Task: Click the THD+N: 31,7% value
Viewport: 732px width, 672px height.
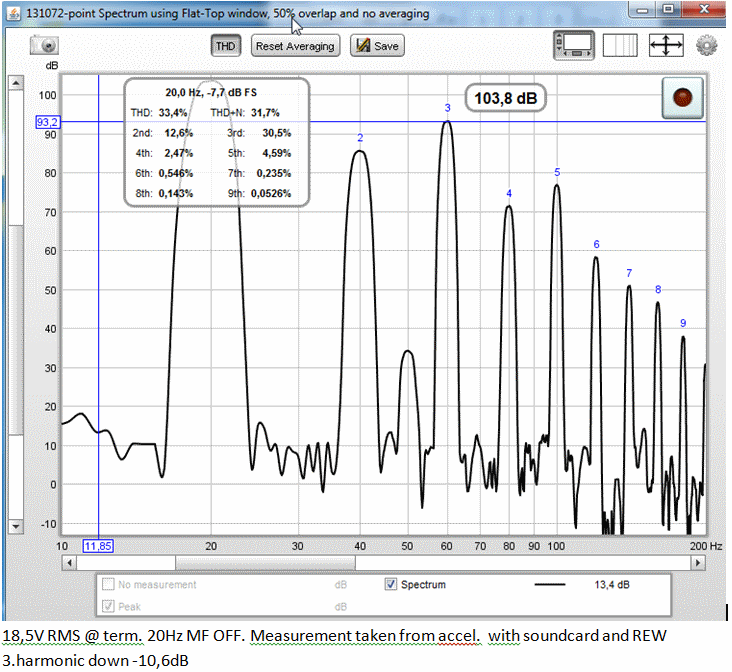Action: 265,113
